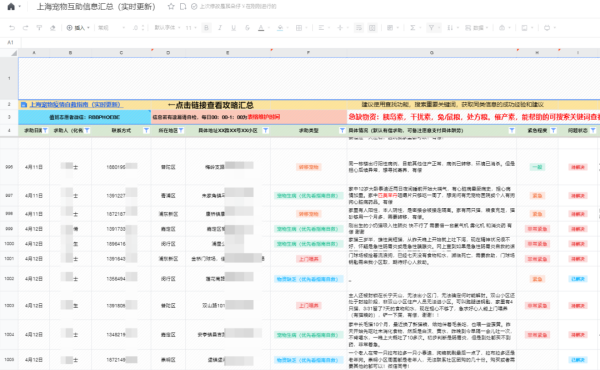600x370 pixels.
Task: Click the A1 cell name box
Action: pos(10,42)
